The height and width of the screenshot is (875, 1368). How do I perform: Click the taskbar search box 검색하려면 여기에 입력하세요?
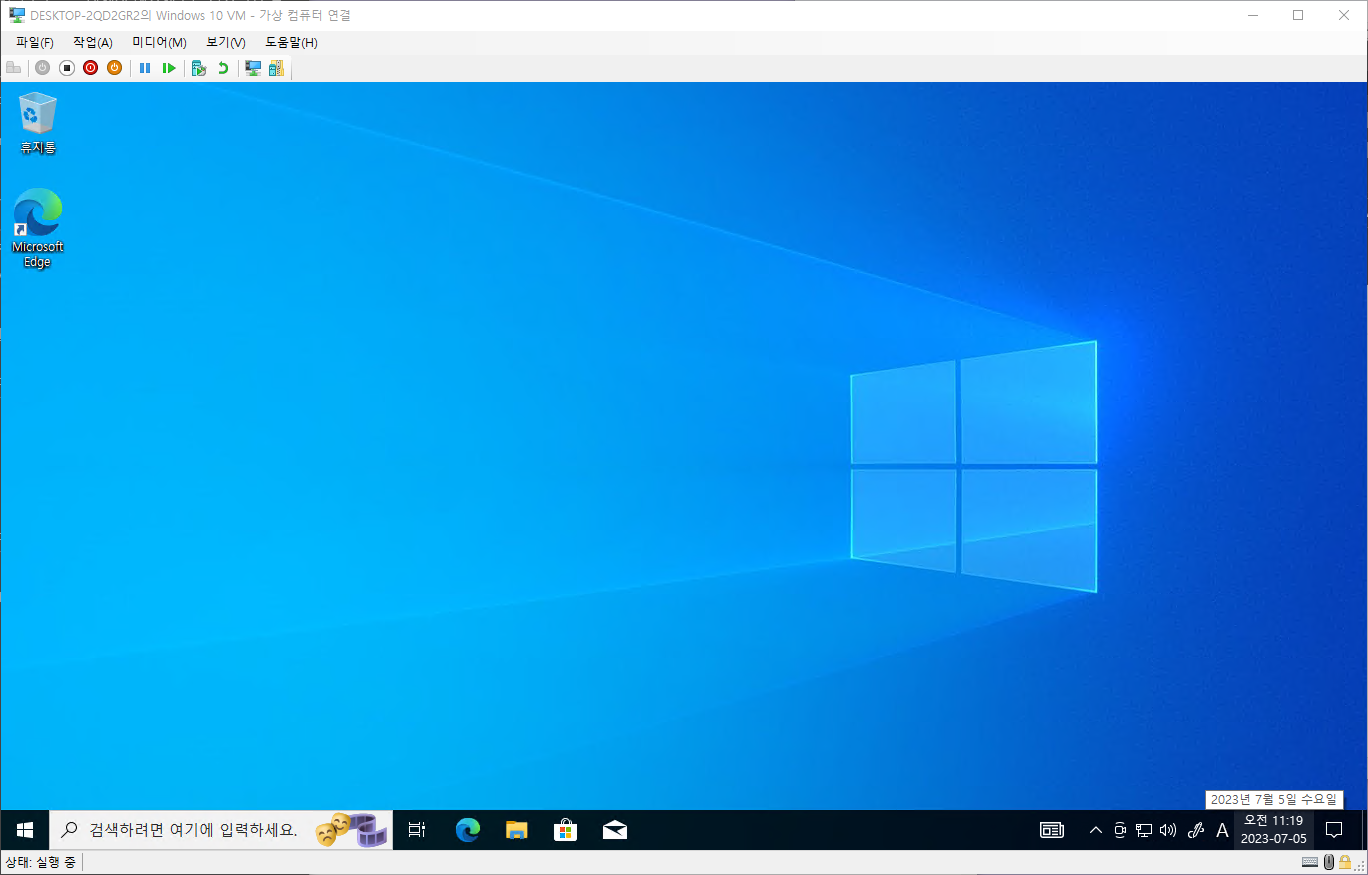221,830
